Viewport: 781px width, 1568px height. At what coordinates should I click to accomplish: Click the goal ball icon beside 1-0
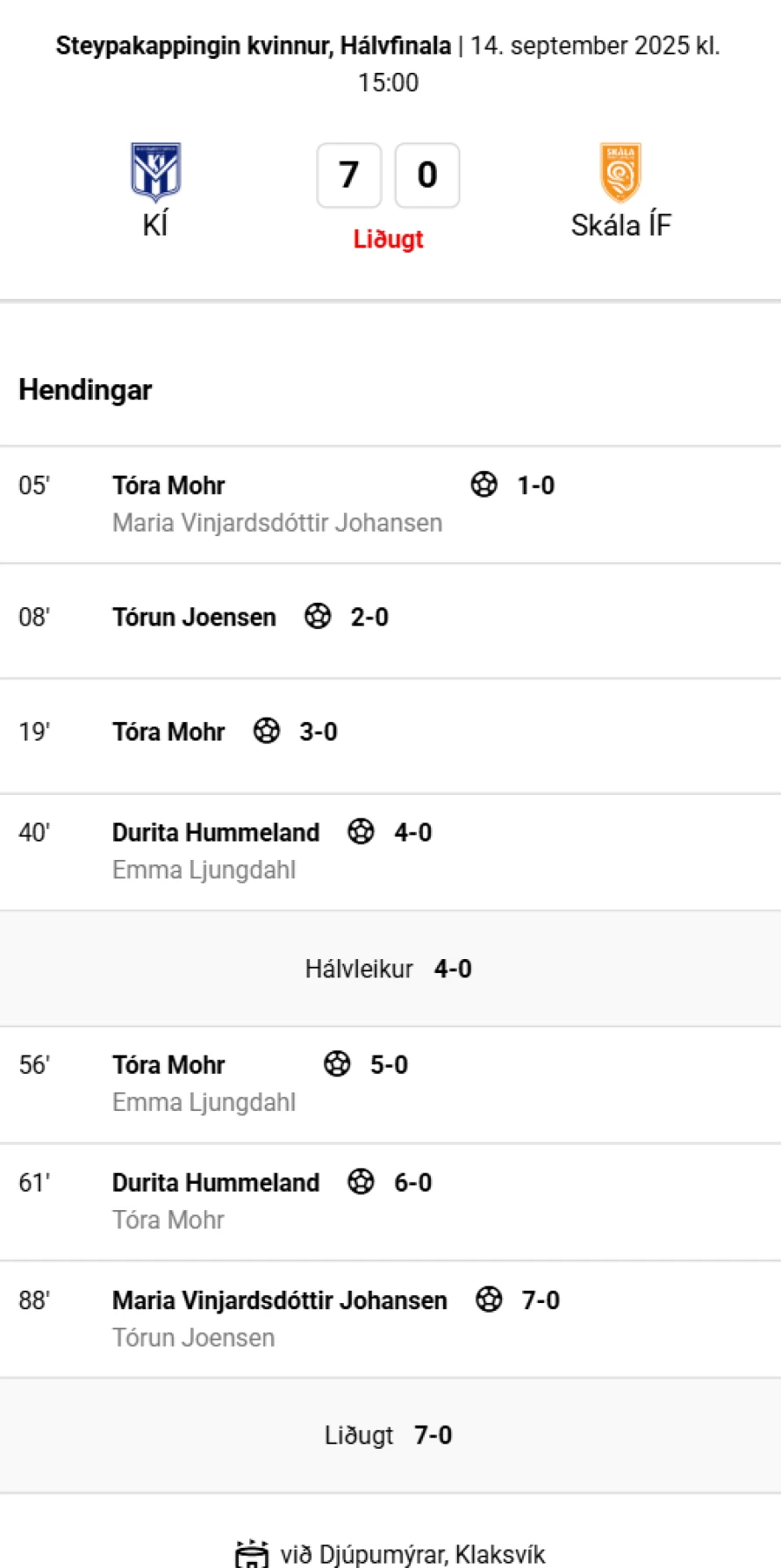pos(484,484)
